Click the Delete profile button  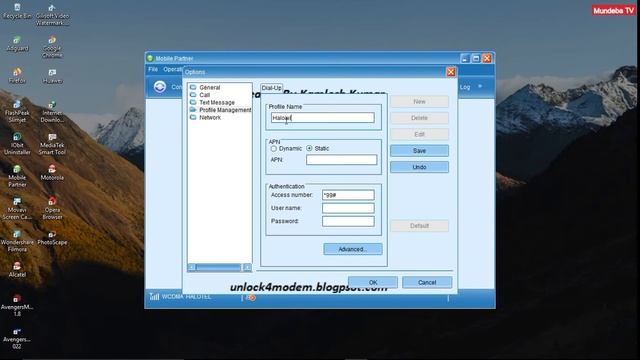419,118
